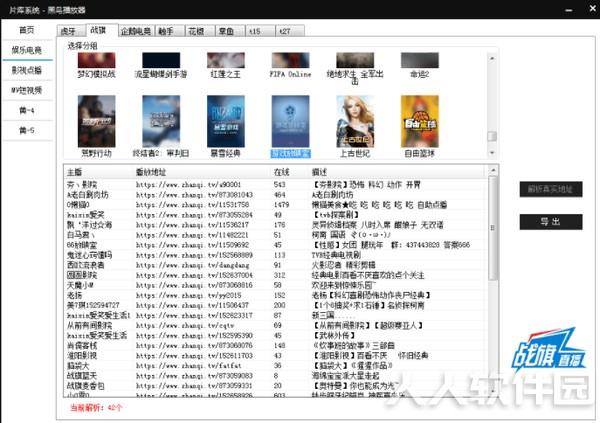The height and width of the screenshot is (423, 600).
Task: Select sidebar item 备-5
Action: click(27, 131)
